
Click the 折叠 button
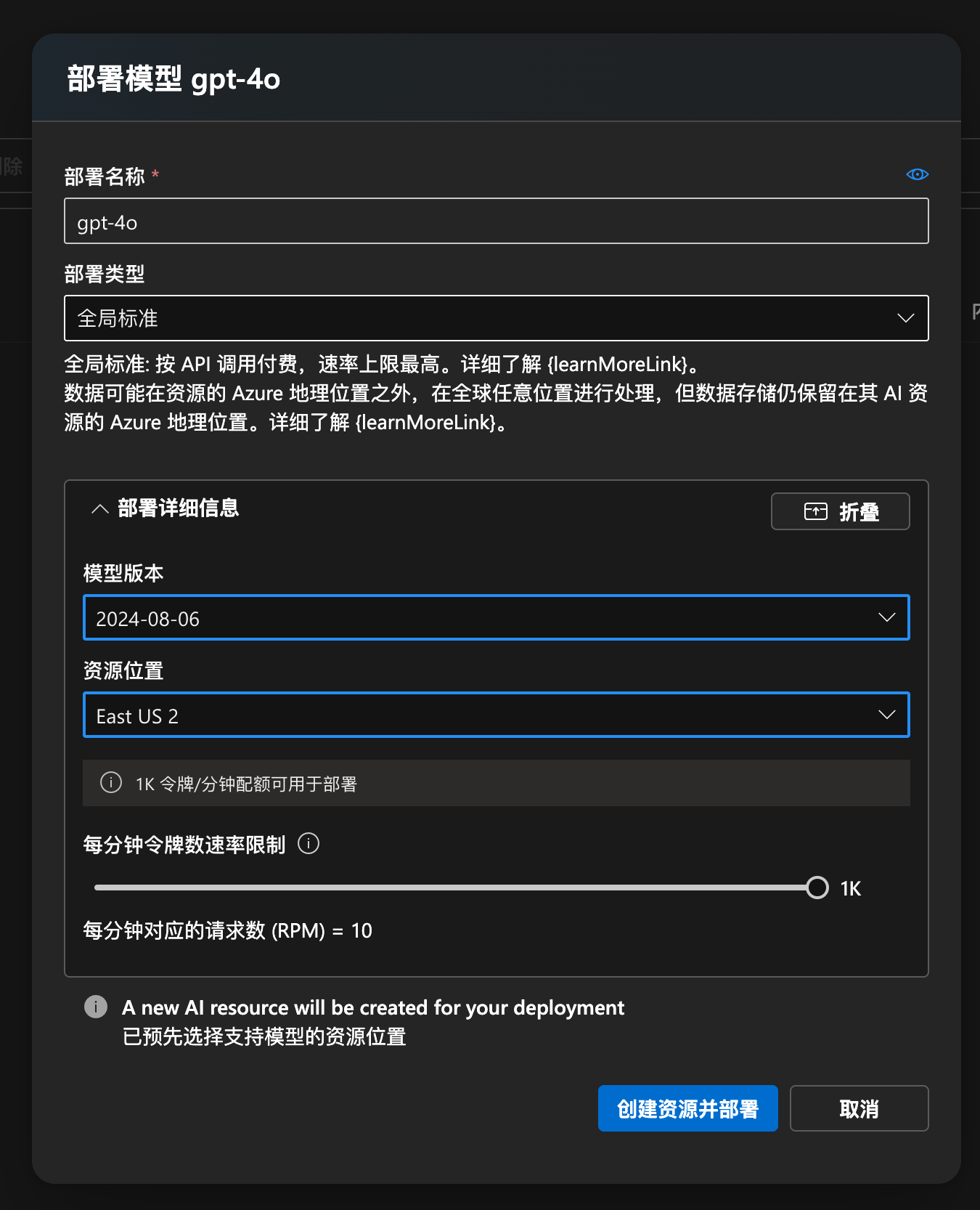pos(840,511)
